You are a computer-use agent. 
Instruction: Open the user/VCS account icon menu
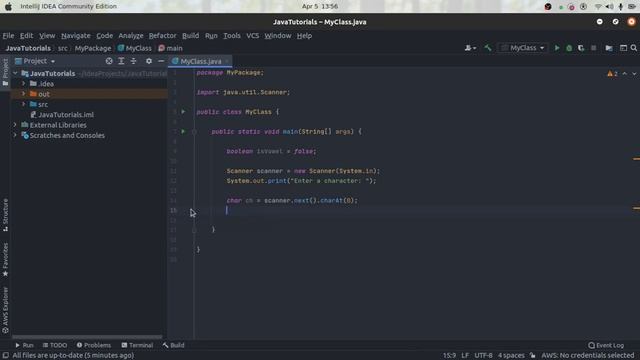coord(470,48)
